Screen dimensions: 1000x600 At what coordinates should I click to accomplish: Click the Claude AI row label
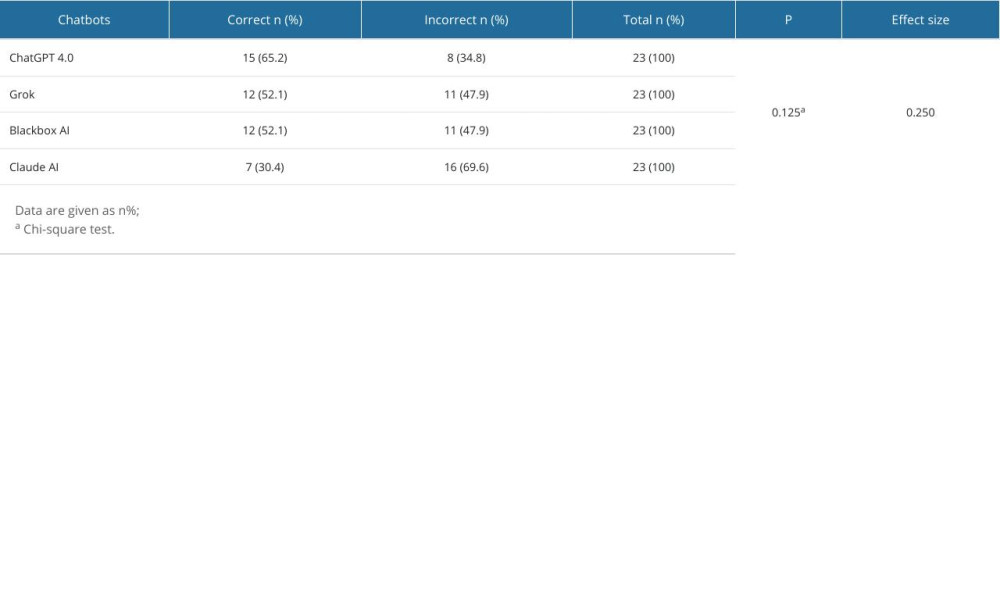point(34,167)
